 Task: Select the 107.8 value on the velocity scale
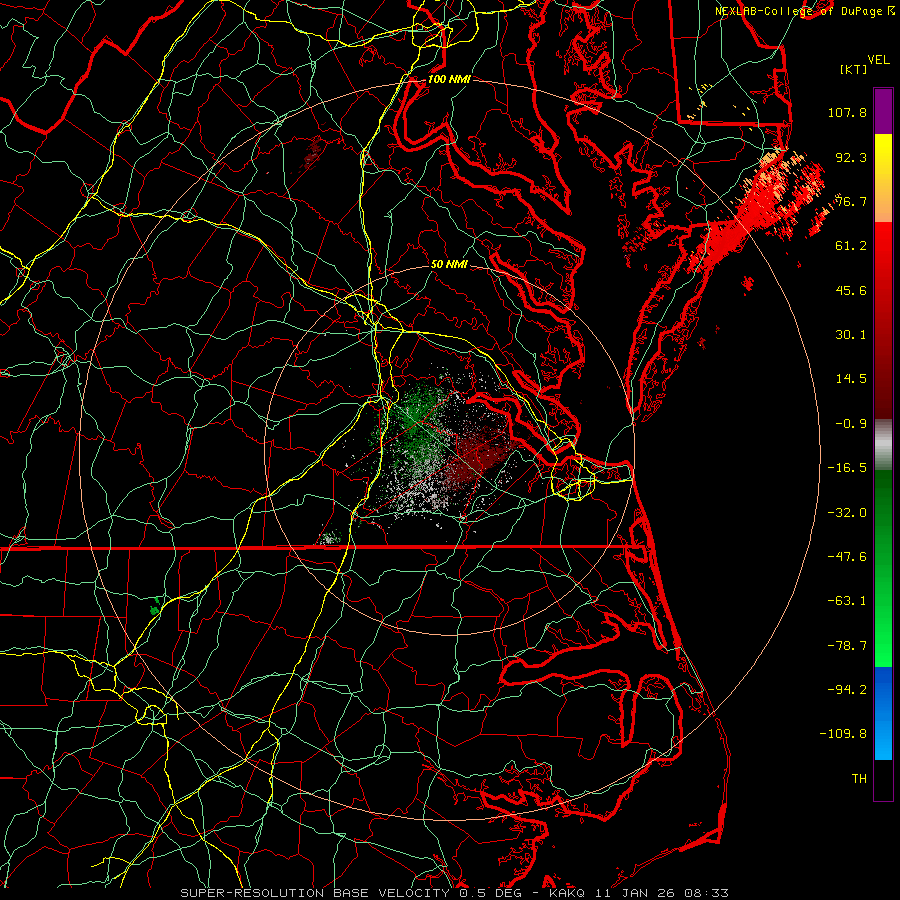coord(847,112)
